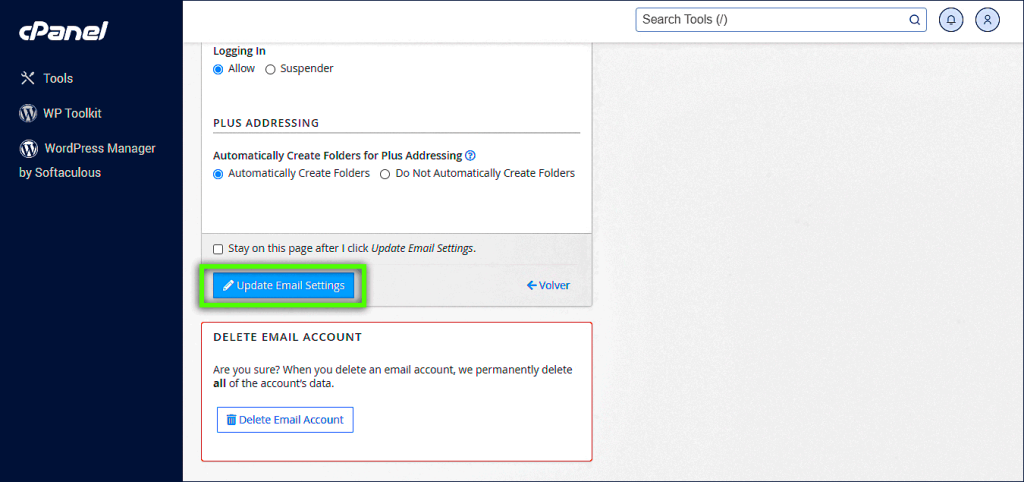The width and height of the screenshot is (1024, 482).
Task: Select the Allow logging in radio button
Action: point(218,69)
